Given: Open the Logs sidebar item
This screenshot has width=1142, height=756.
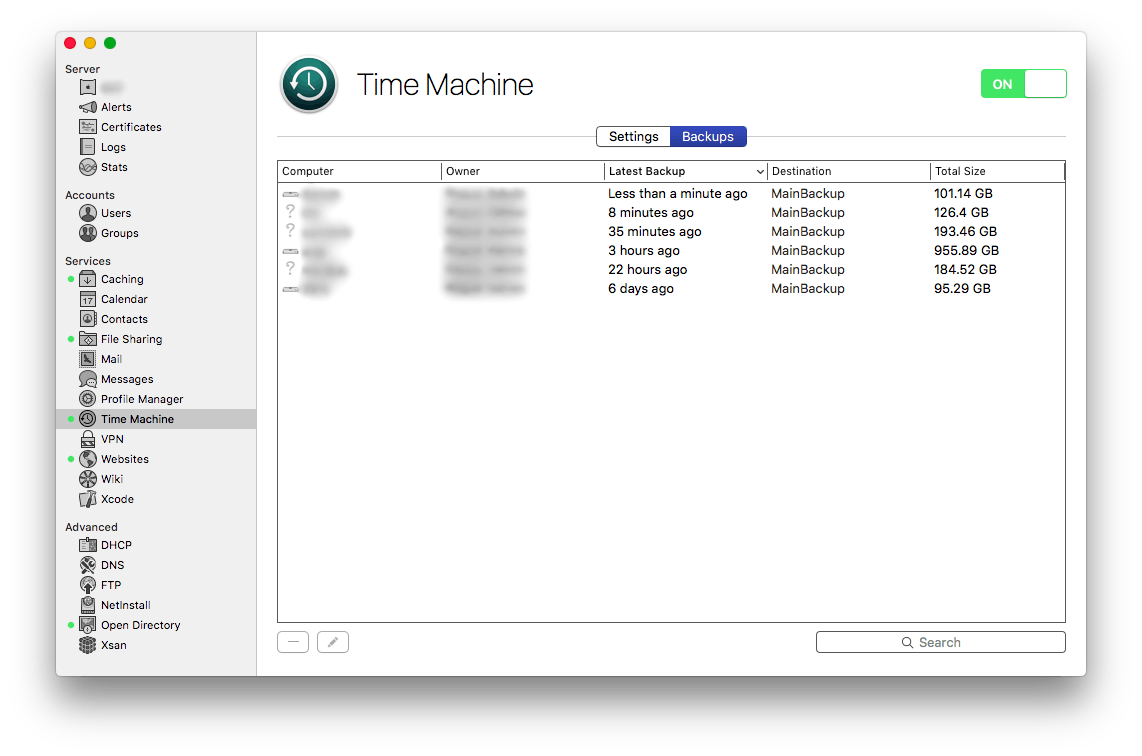Looking at the screenshot, I should [x=103, y=147].
